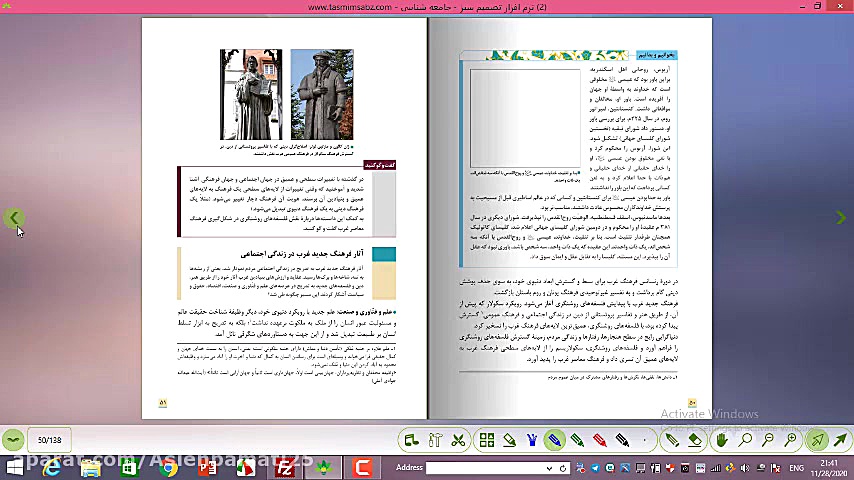The height and width of the screenshot is (480, 854).
Task: Select the eraser tool
Action: (x=695, y=440)
